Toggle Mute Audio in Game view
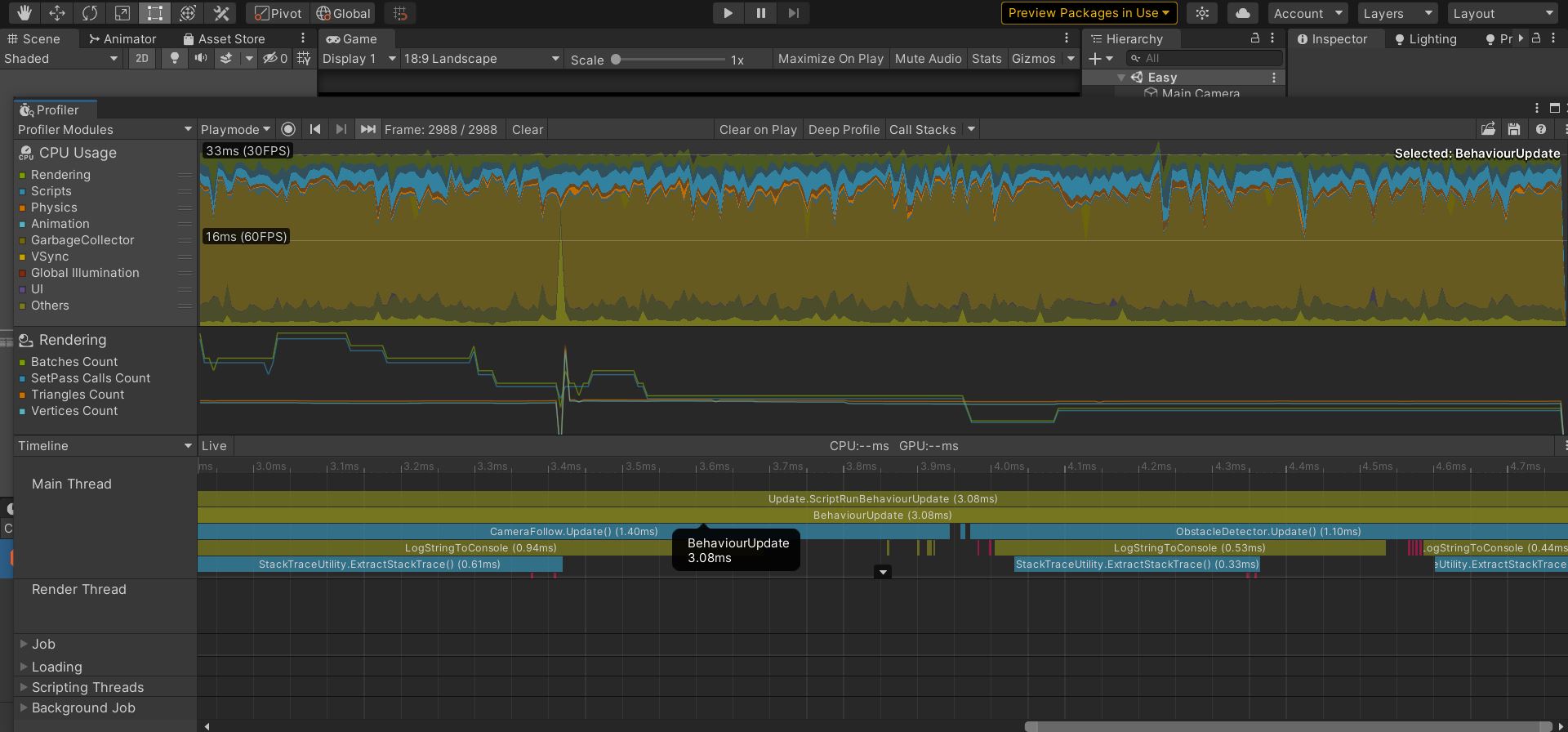Image resolution: width=1568 pixels, height=732 pixels. click(x=928, y=58)
